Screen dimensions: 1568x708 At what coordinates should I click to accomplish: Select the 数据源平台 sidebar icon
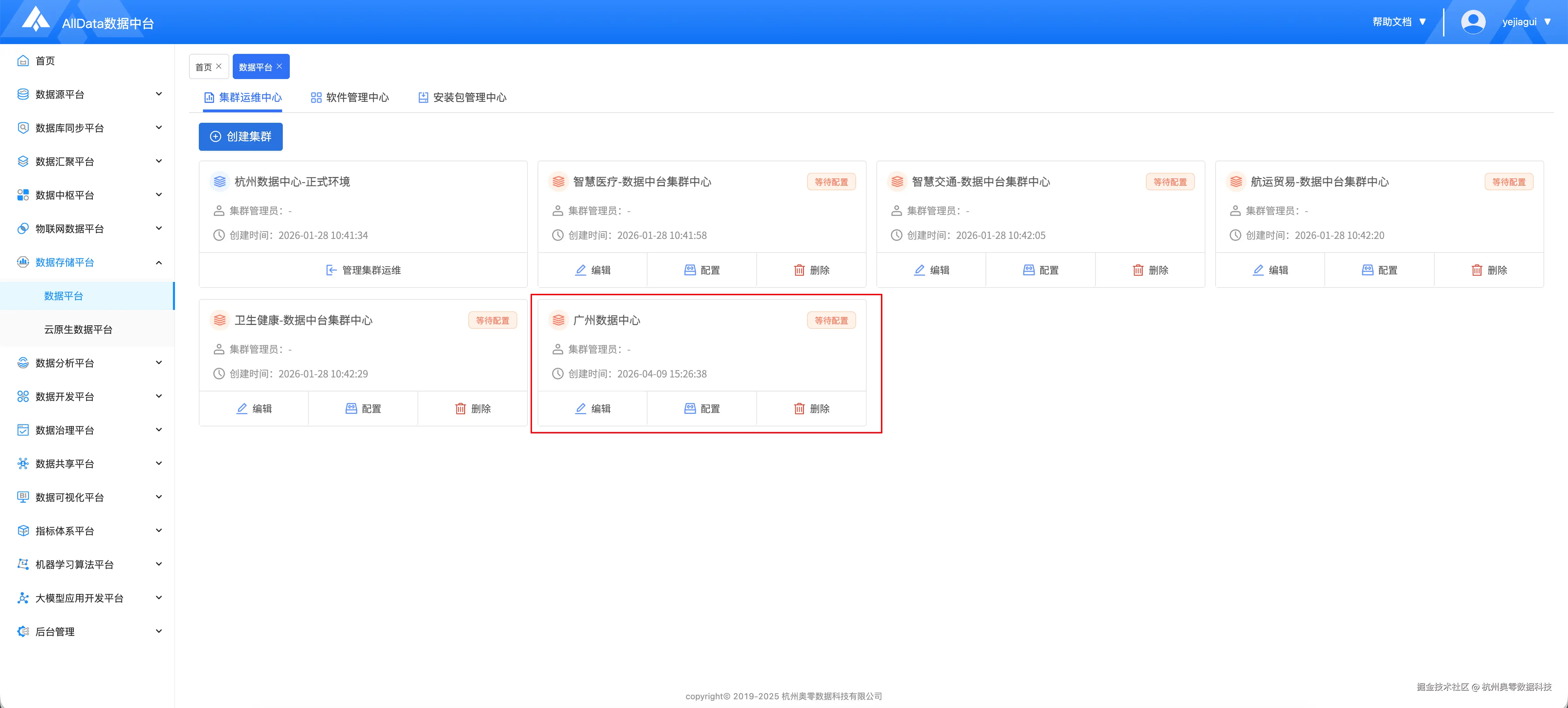click(x=22, y=94)
